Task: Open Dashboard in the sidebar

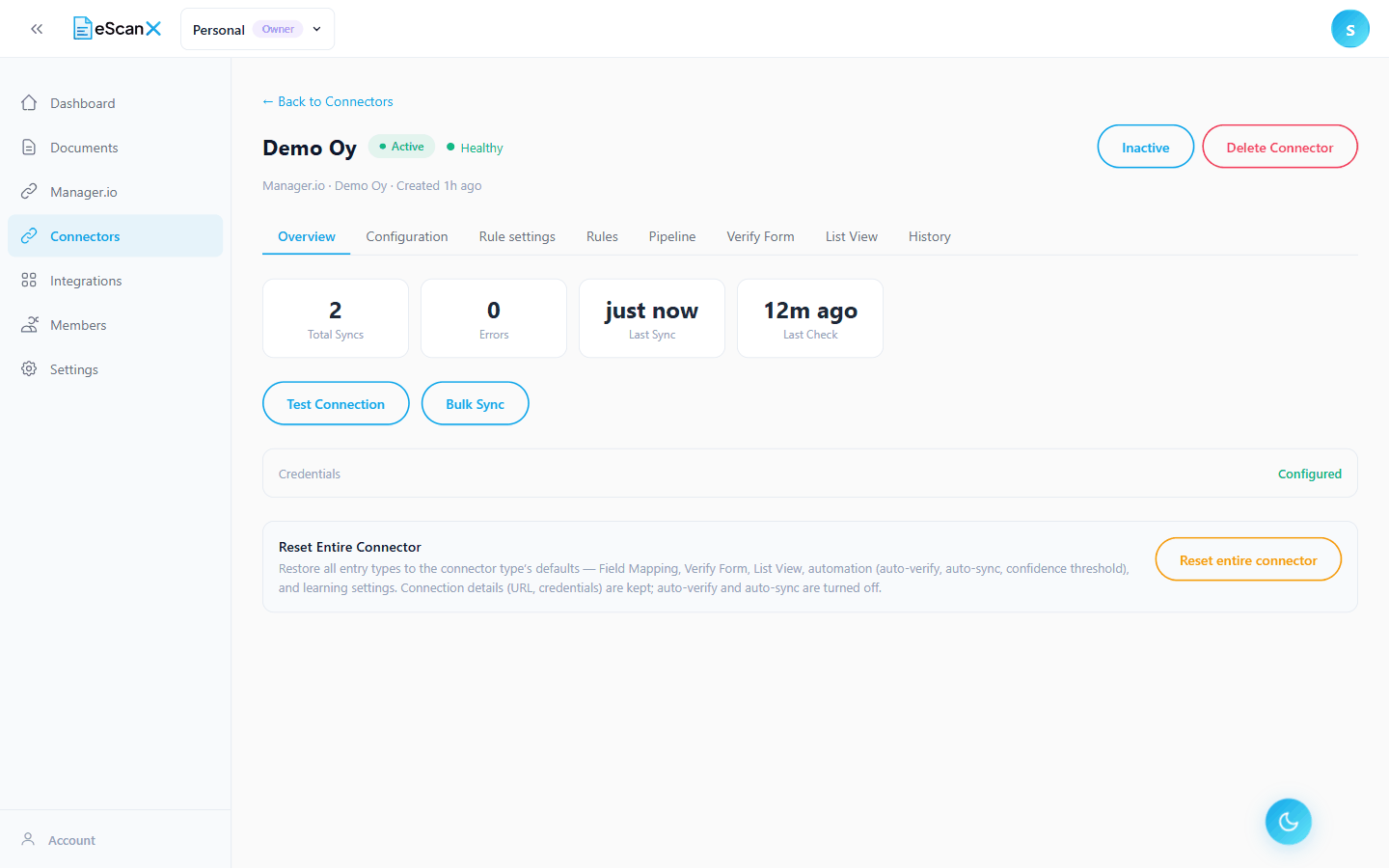Action: click(115, 103)
